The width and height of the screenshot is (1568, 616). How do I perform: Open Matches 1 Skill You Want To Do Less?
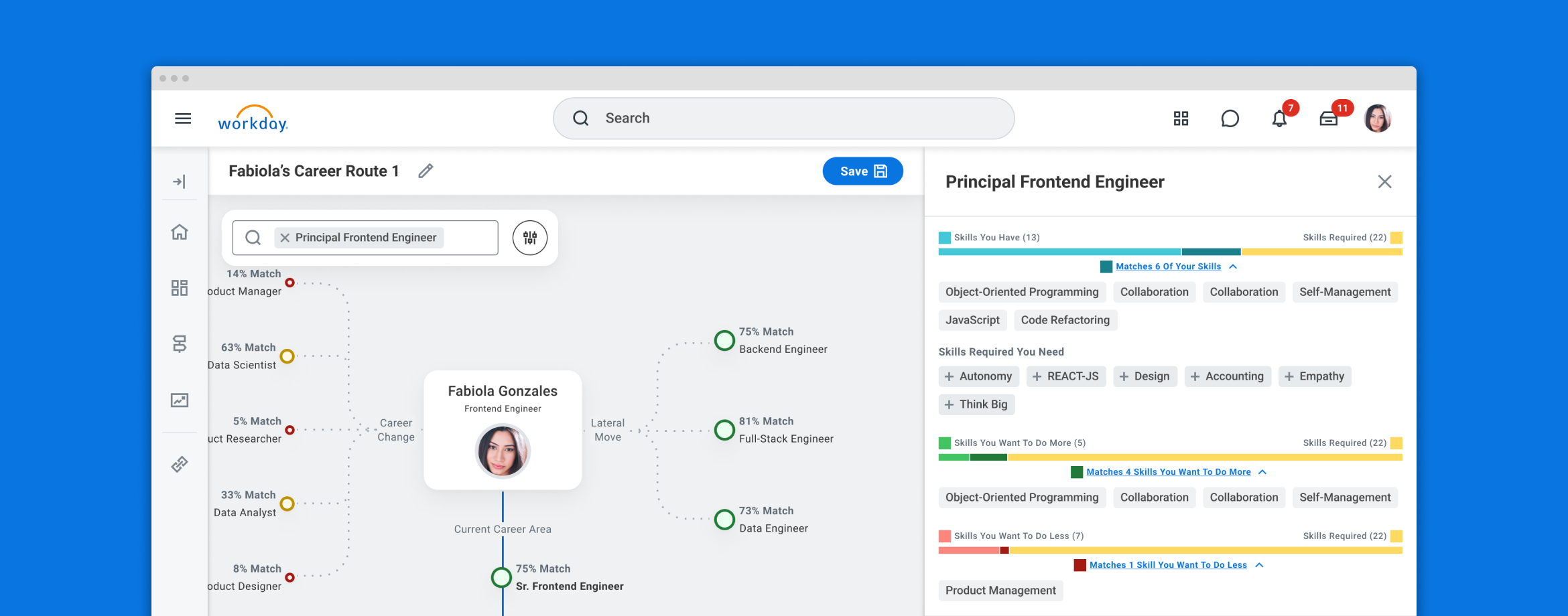click(x=1168, y=565)
